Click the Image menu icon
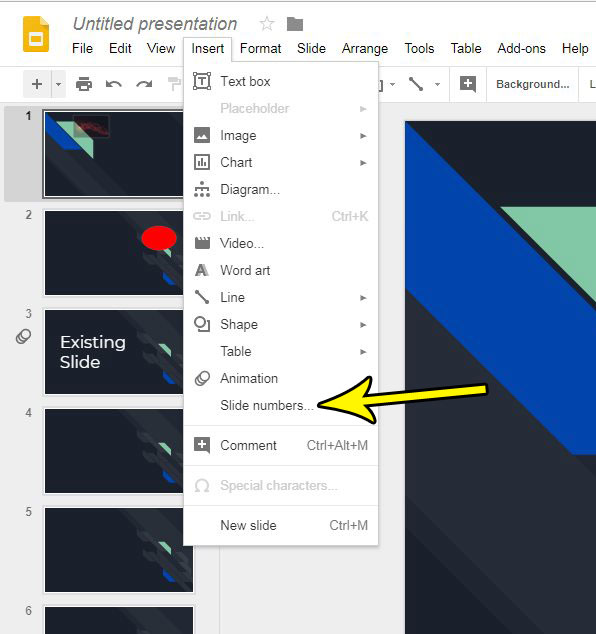Image resolution: width=596 pixels, height=634 pixels. [202, 135]
